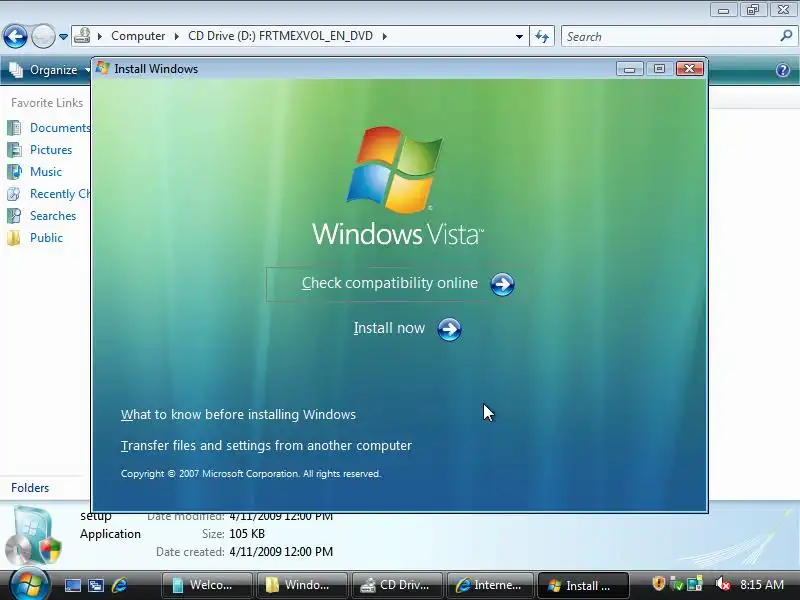Screen dimensions: 800x600
Task: Open recent pages dropdown next to Forward button
Action: coord(63,37)
